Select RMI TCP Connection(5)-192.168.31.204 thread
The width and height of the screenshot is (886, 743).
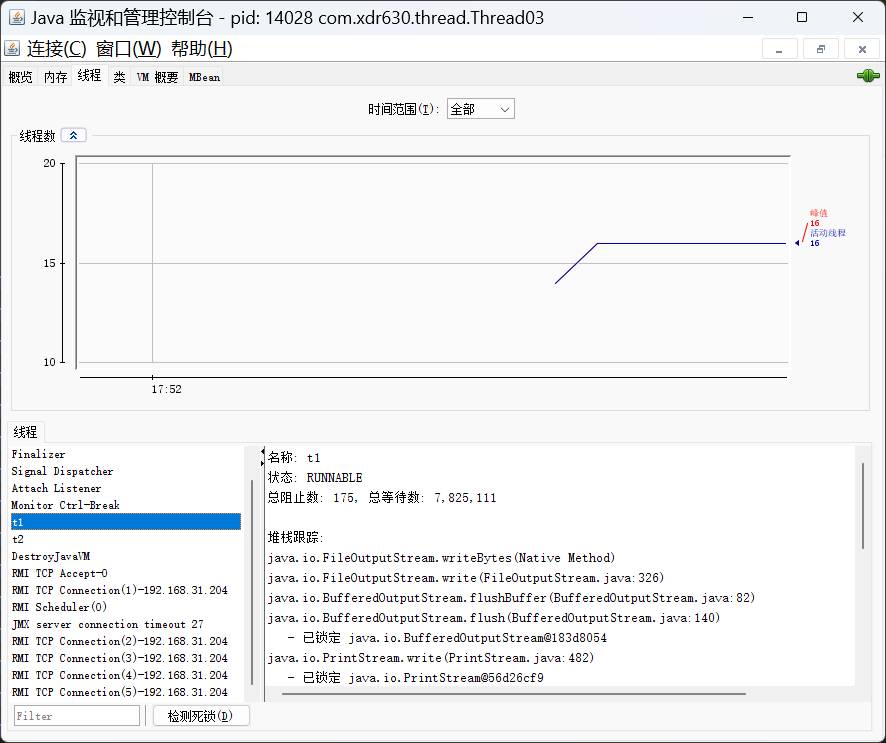tap(126, 692)
